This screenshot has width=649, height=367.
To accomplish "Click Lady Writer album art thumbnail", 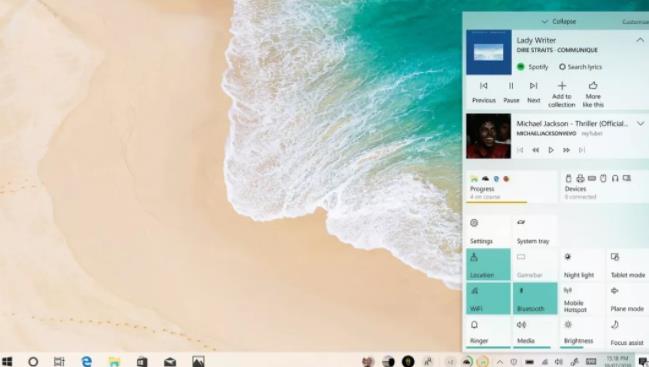I will coord(489,52).
